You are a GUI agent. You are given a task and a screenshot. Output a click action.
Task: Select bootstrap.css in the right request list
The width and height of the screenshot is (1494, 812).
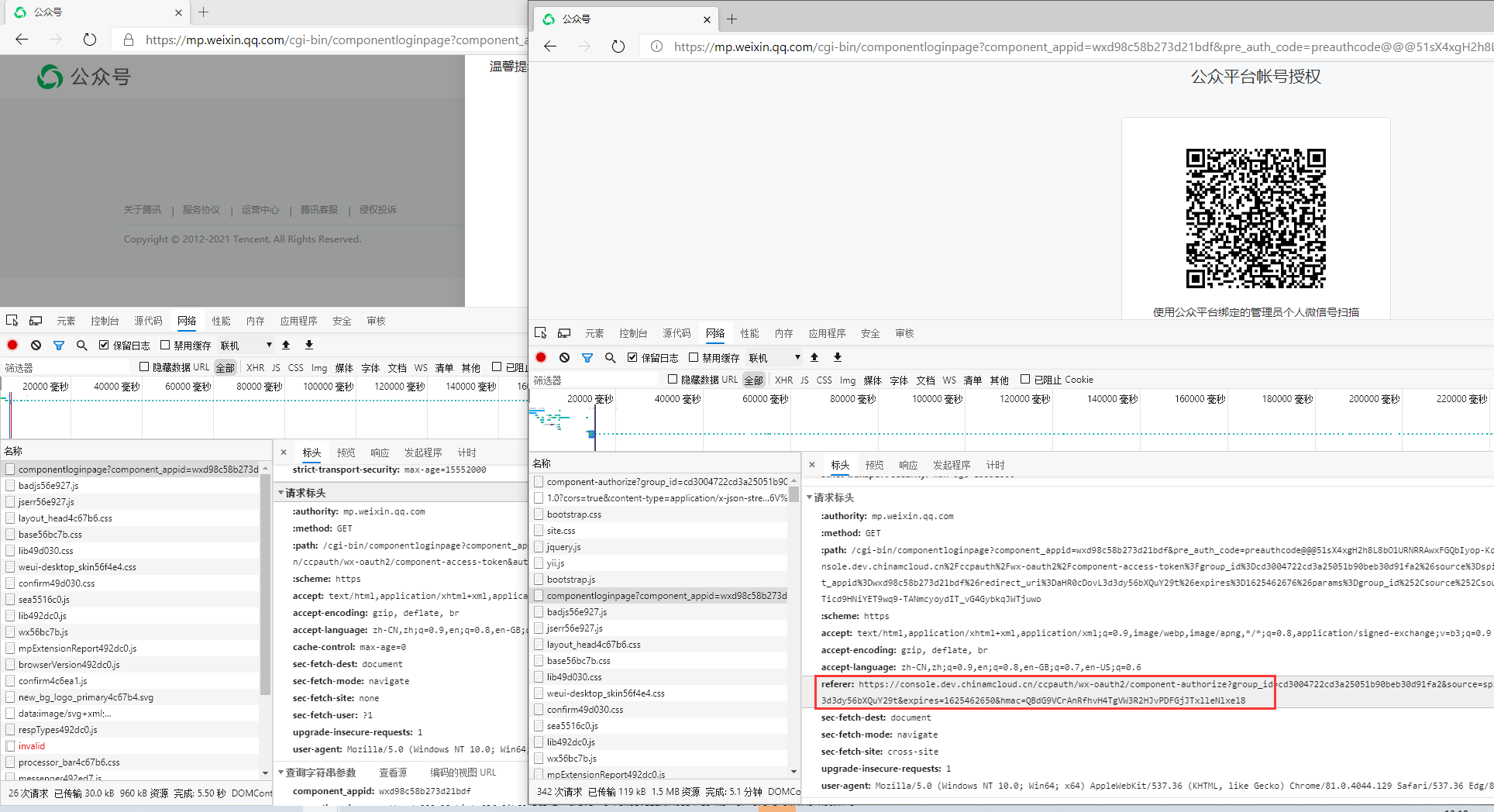point(574,514)
